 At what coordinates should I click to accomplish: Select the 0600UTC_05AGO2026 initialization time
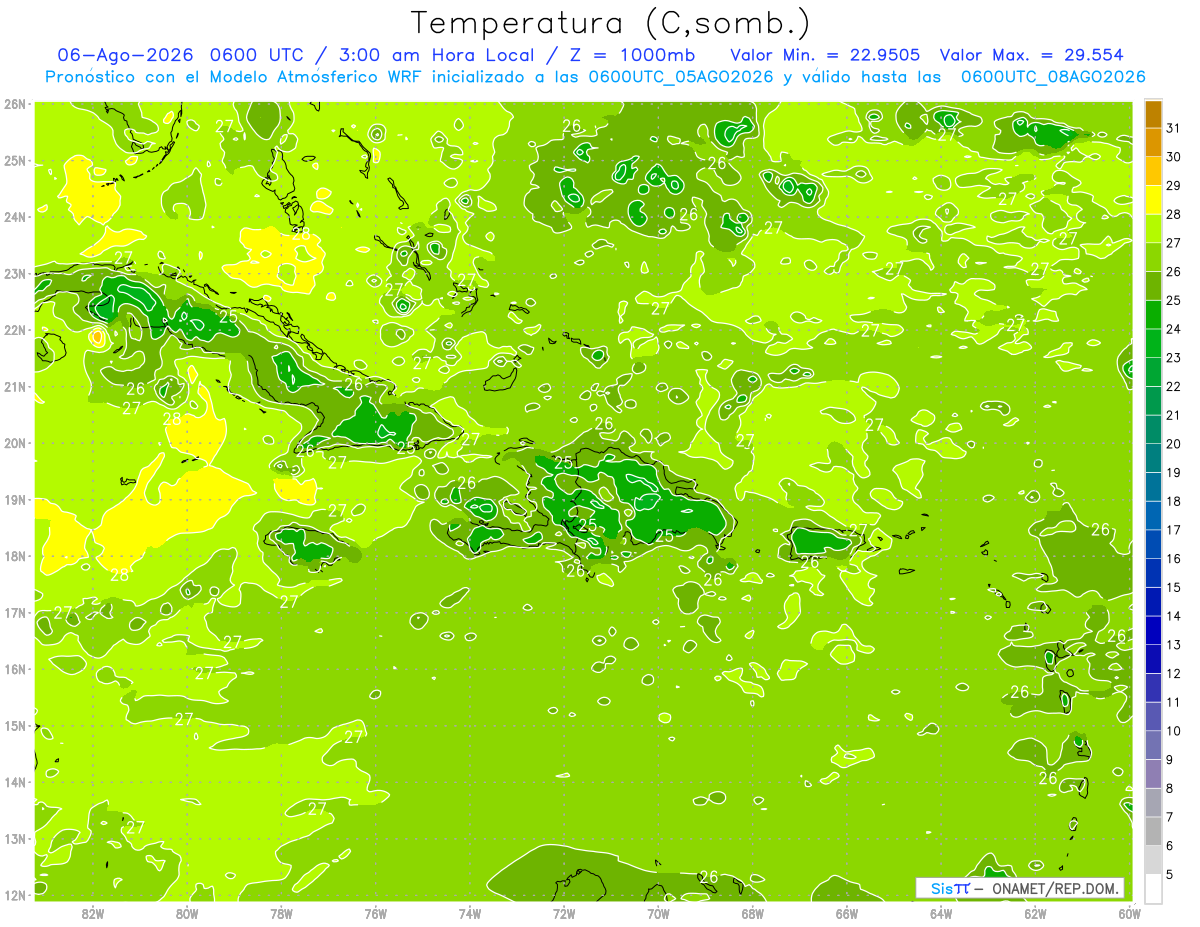pyautogui.click(x=681, y=77)
